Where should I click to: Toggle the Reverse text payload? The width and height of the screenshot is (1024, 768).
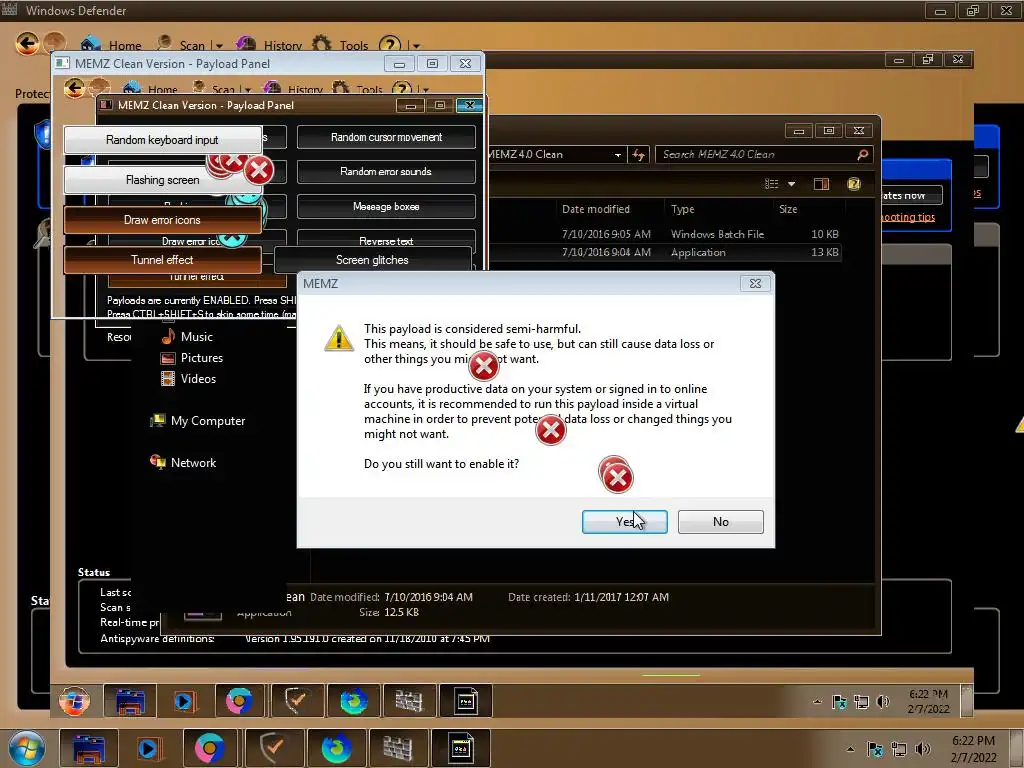coord(386,239)
